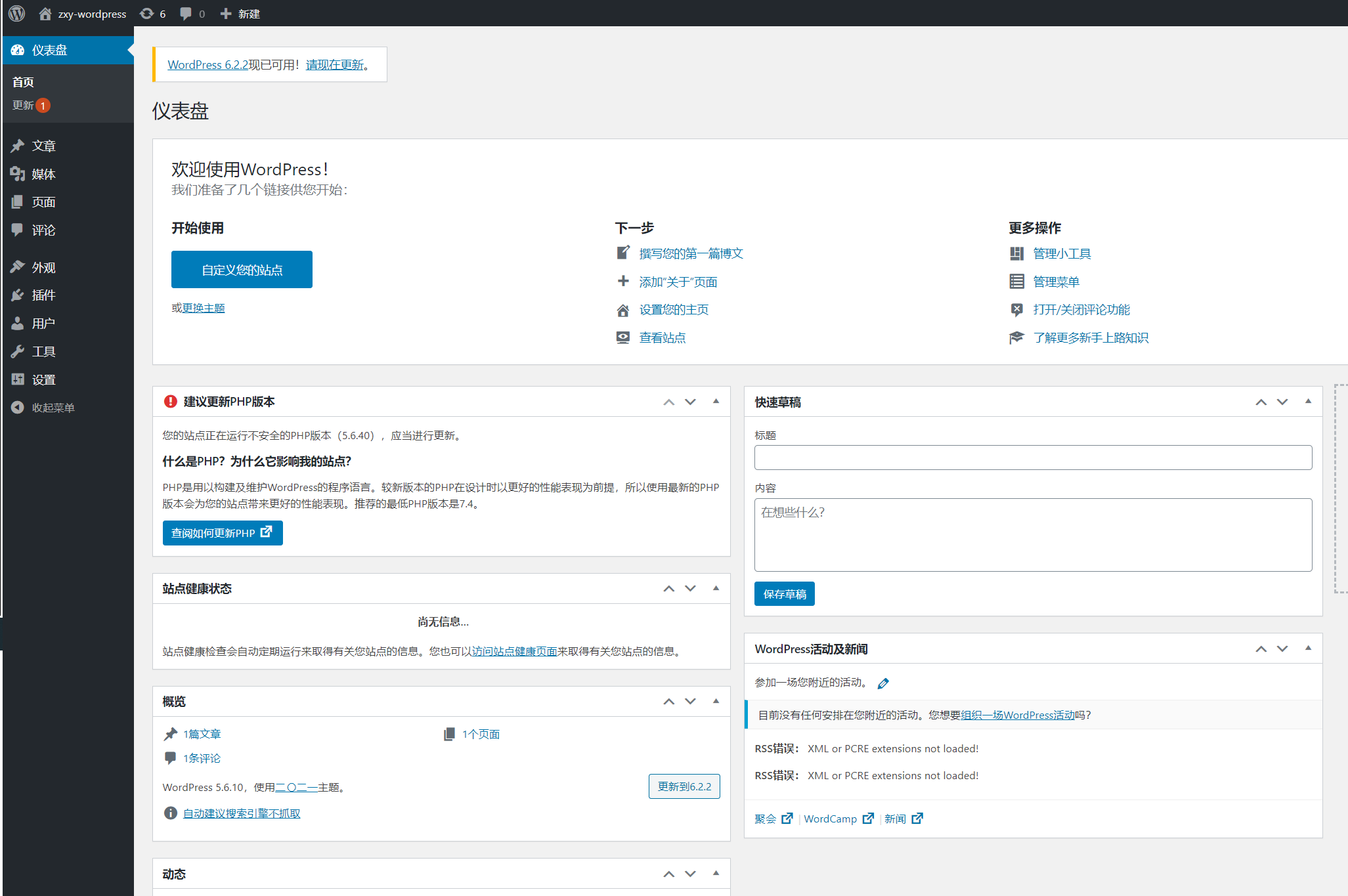
Task: Select the 更新 submenu item
Action: pyautogui.click(x=23, y=105)
